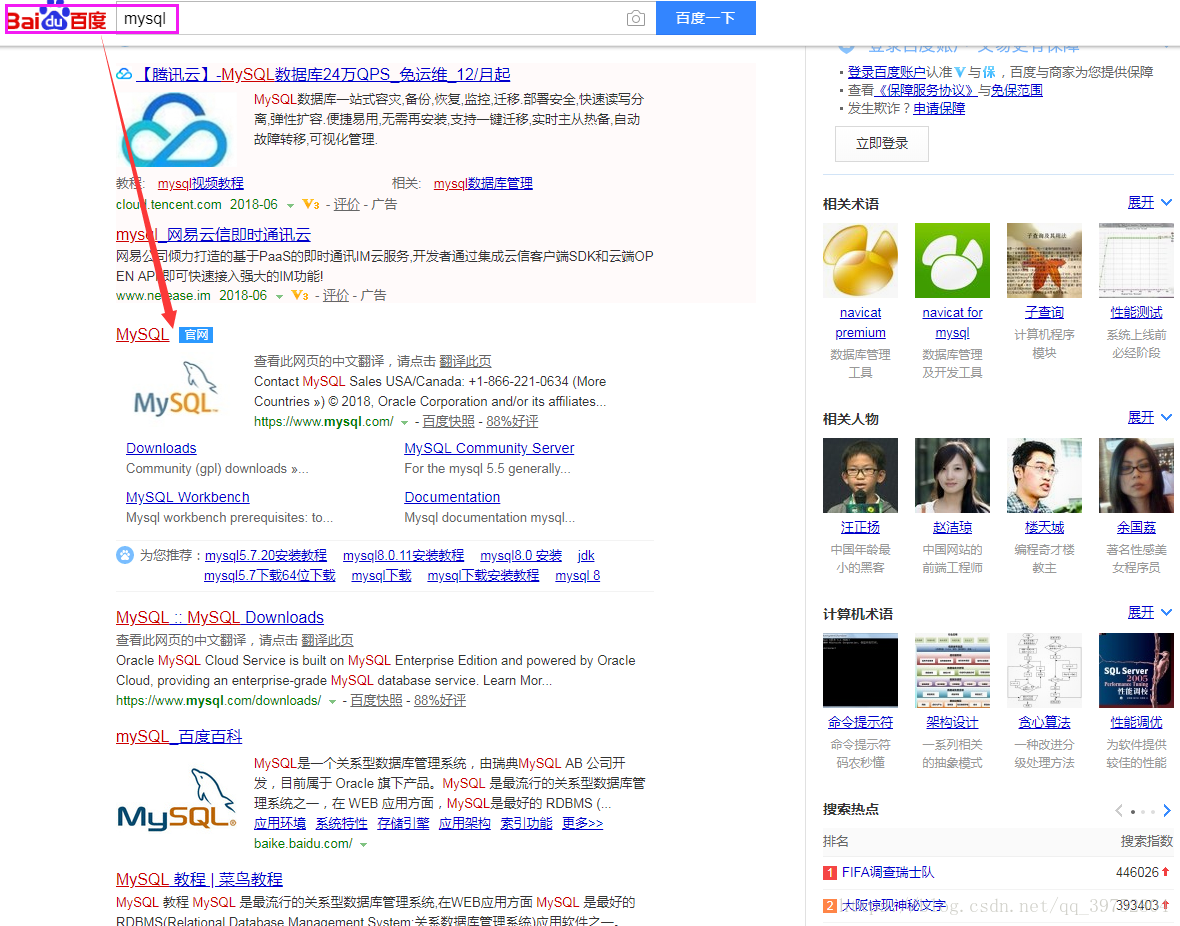
Task: Open Documentation link
Action: pos(452,497)
